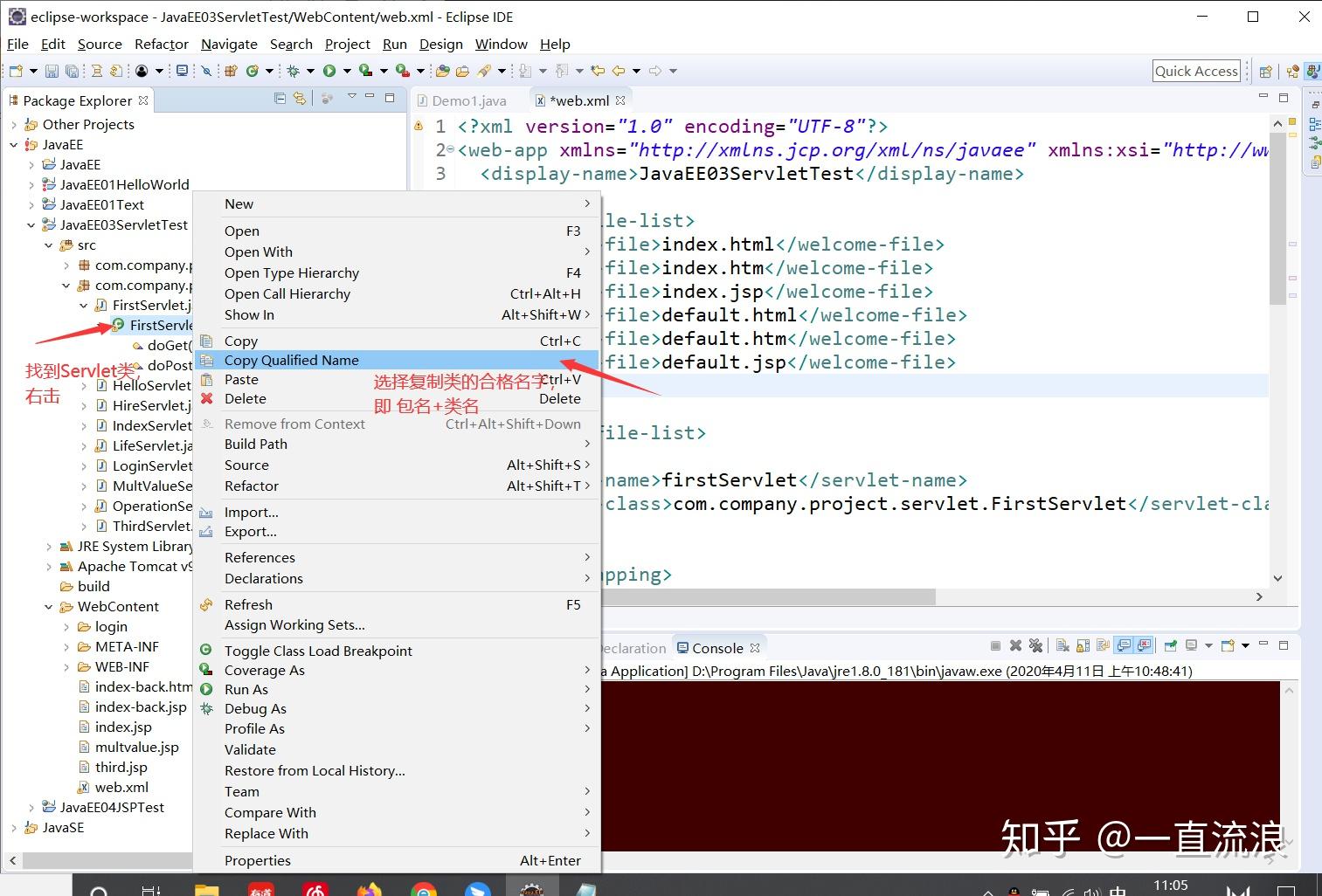Run the application with the green Run icon

[x=330, y=70]
